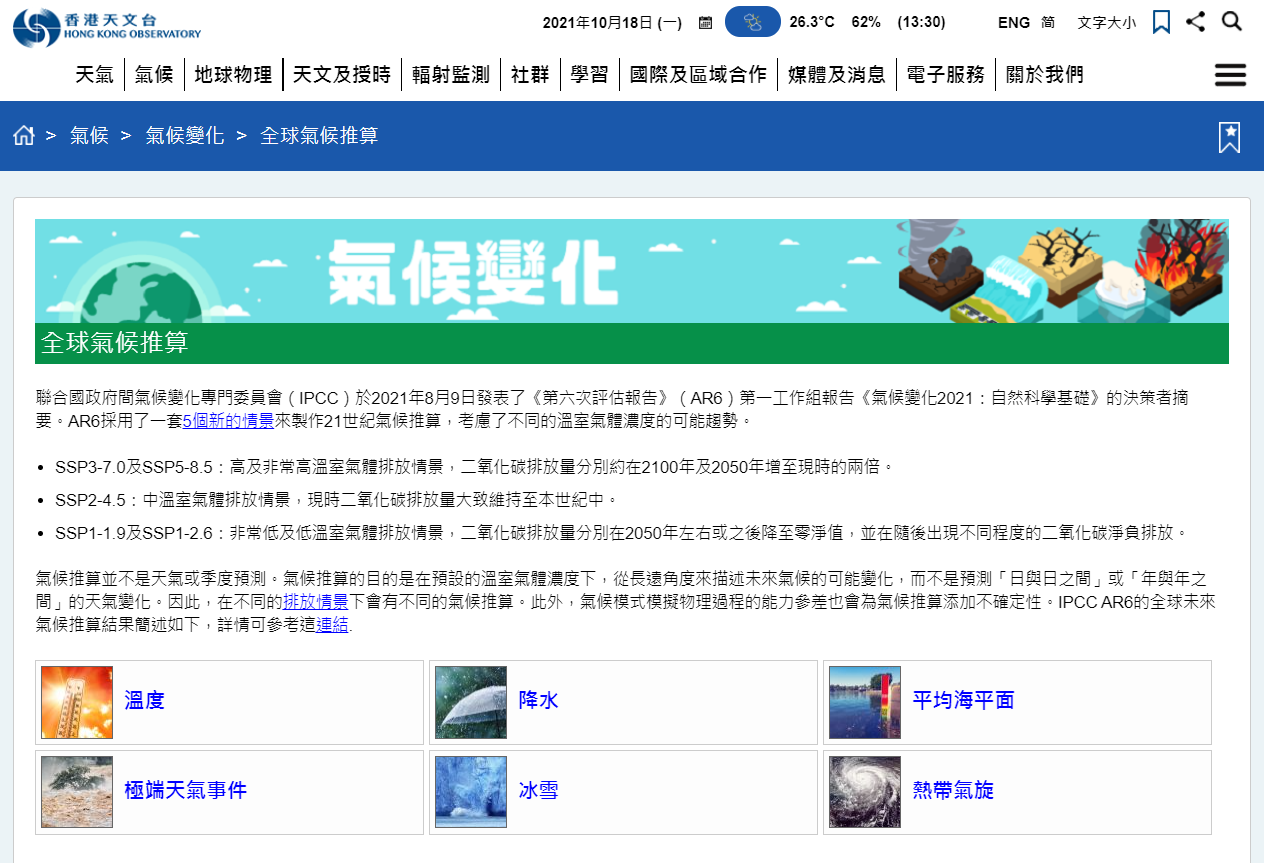
Task: Switch language to ENG
Action: [1013, 23]
